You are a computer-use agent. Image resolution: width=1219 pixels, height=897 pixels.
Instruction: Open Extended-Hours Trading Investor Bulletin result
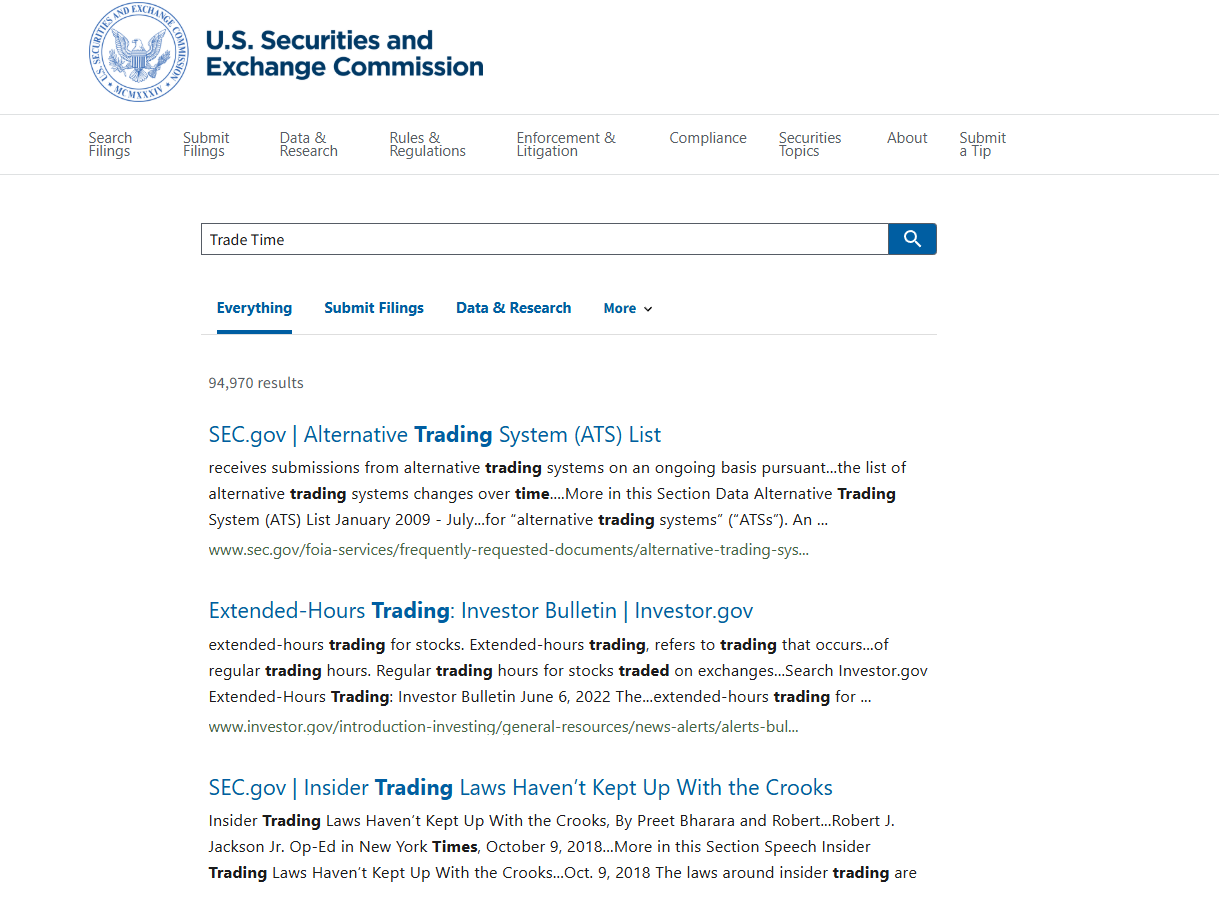click(x=481, y=611)
